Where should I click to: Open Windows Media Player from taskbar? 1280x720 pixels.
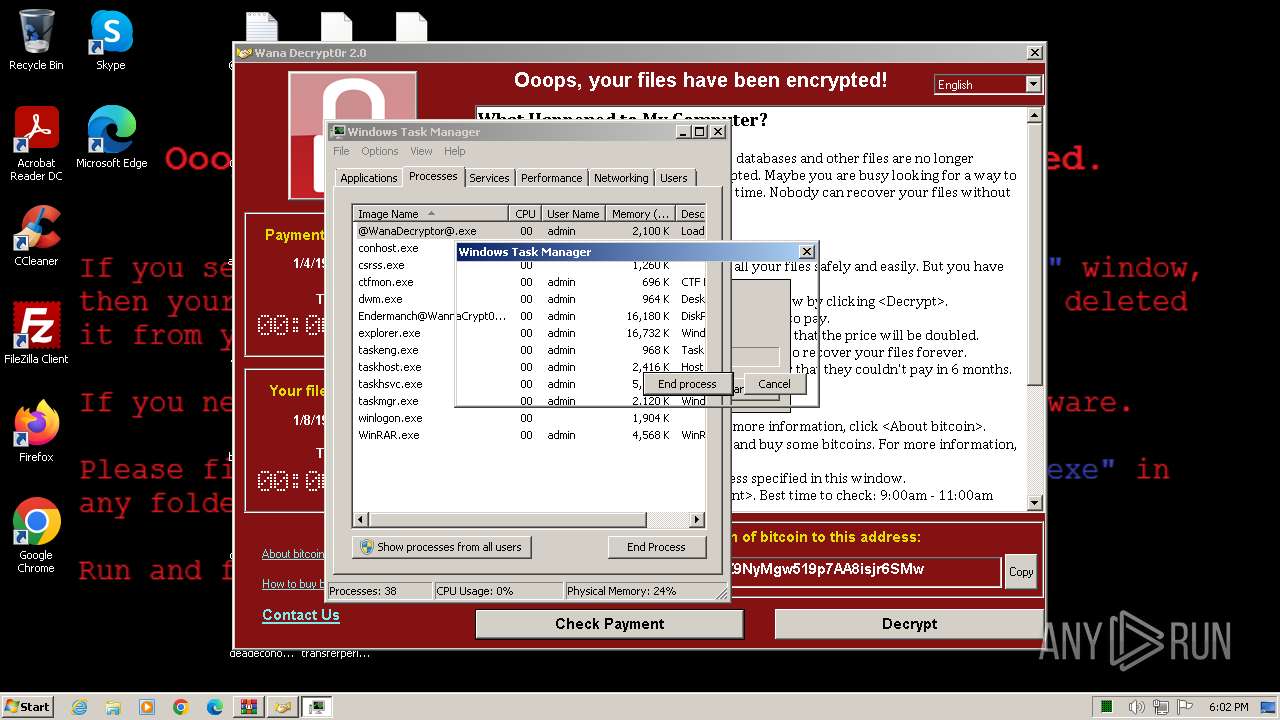[147, 707]
